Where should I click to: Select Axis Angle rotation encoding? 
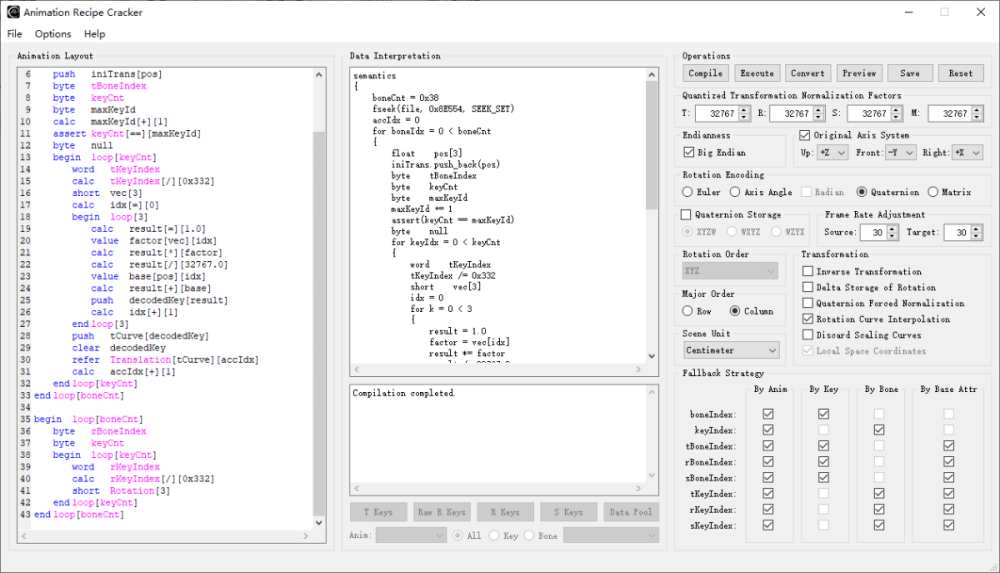pos(735,192)
